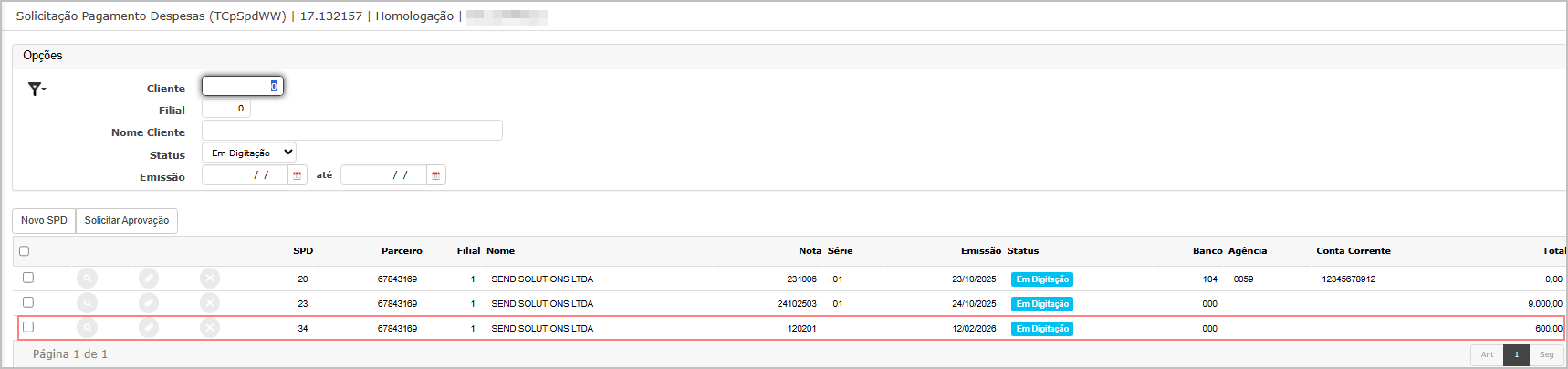Image resolution: width=1568 pixels, height=369 pixels.
Task: Expand the Status dropdown showing Em Digitação
Action: click(x=249, y=153)
